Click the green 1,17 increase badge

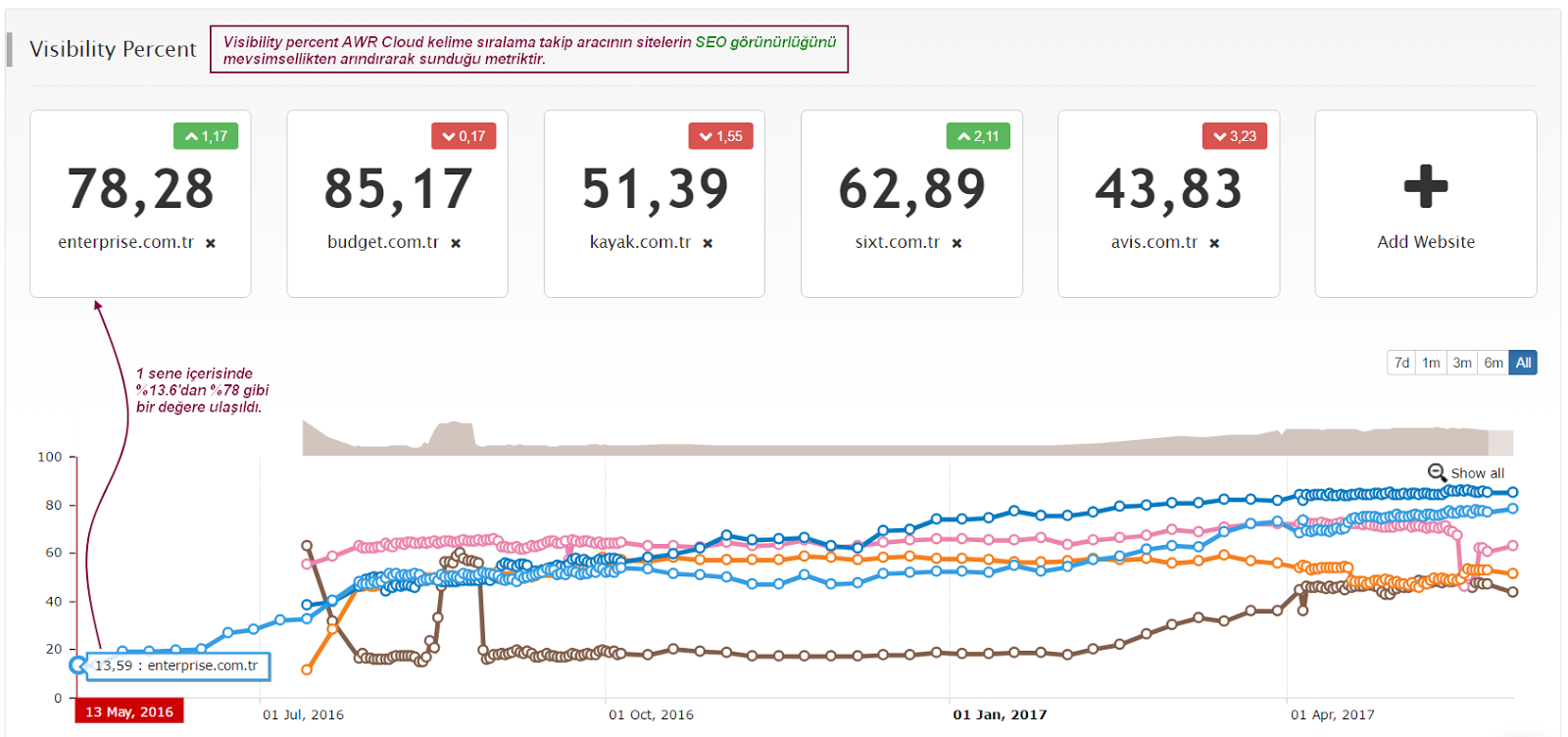206,136
